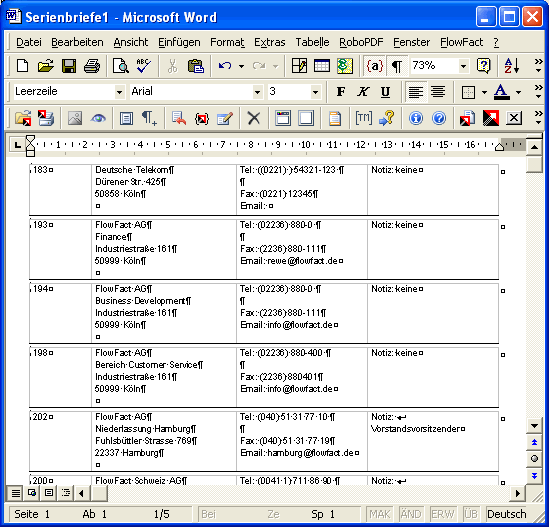Paste from clipboard icon

coord(196,66)
